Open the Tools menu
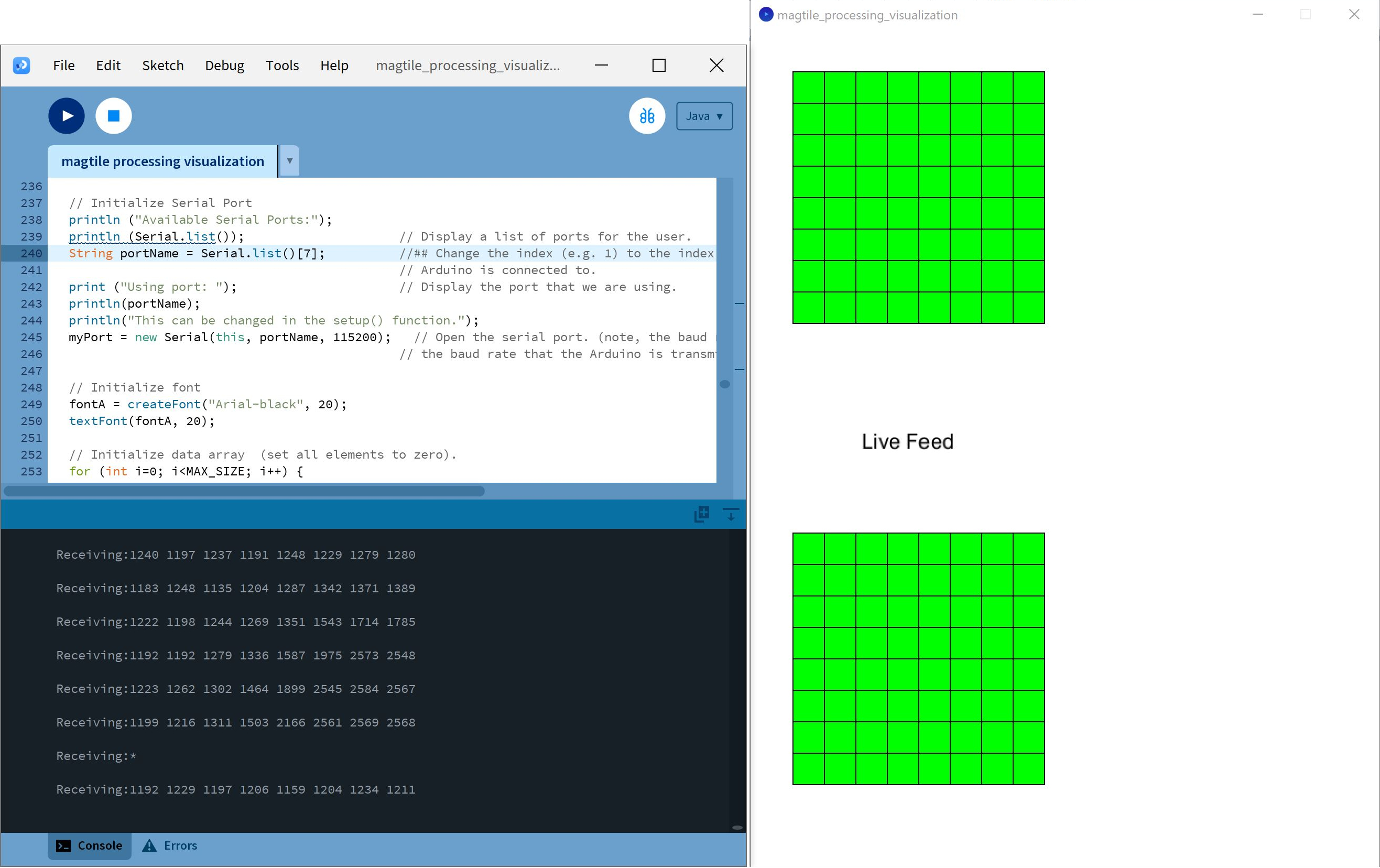The image size is (1380, 868). pyautogui.click(x=282, y=66)
